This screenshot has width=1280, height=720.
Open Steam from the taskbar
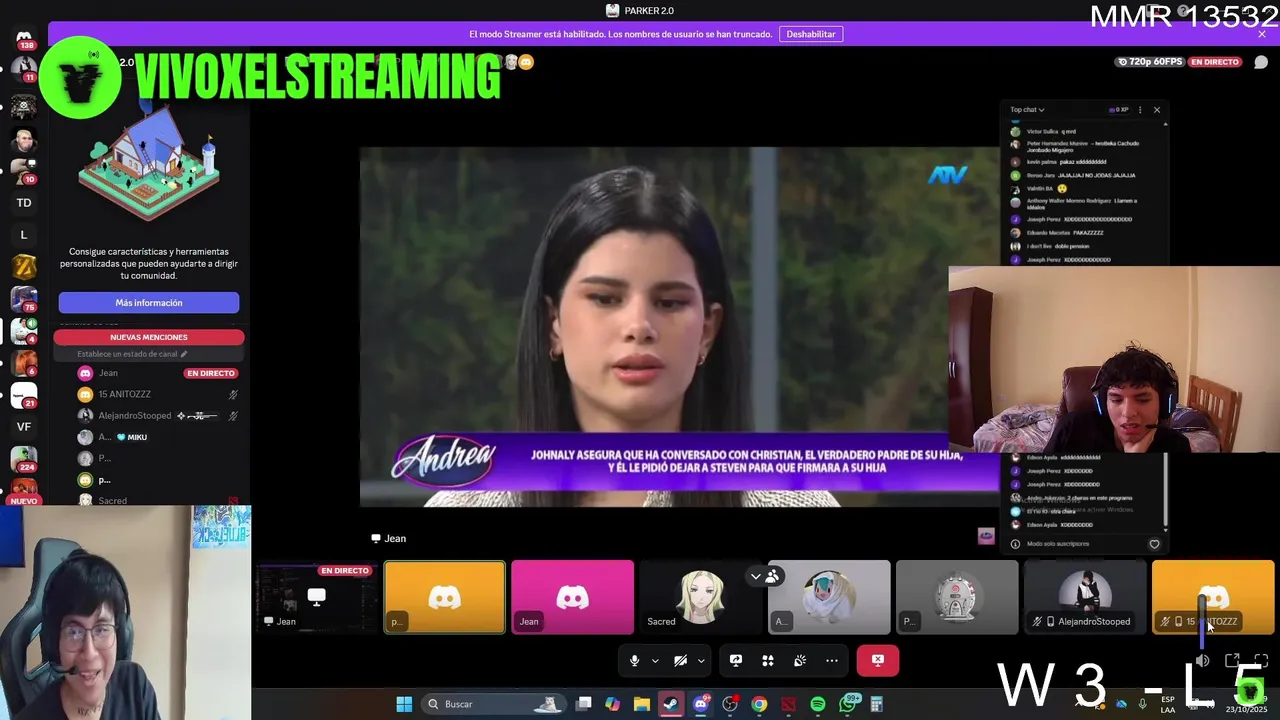tap(671, 704)
